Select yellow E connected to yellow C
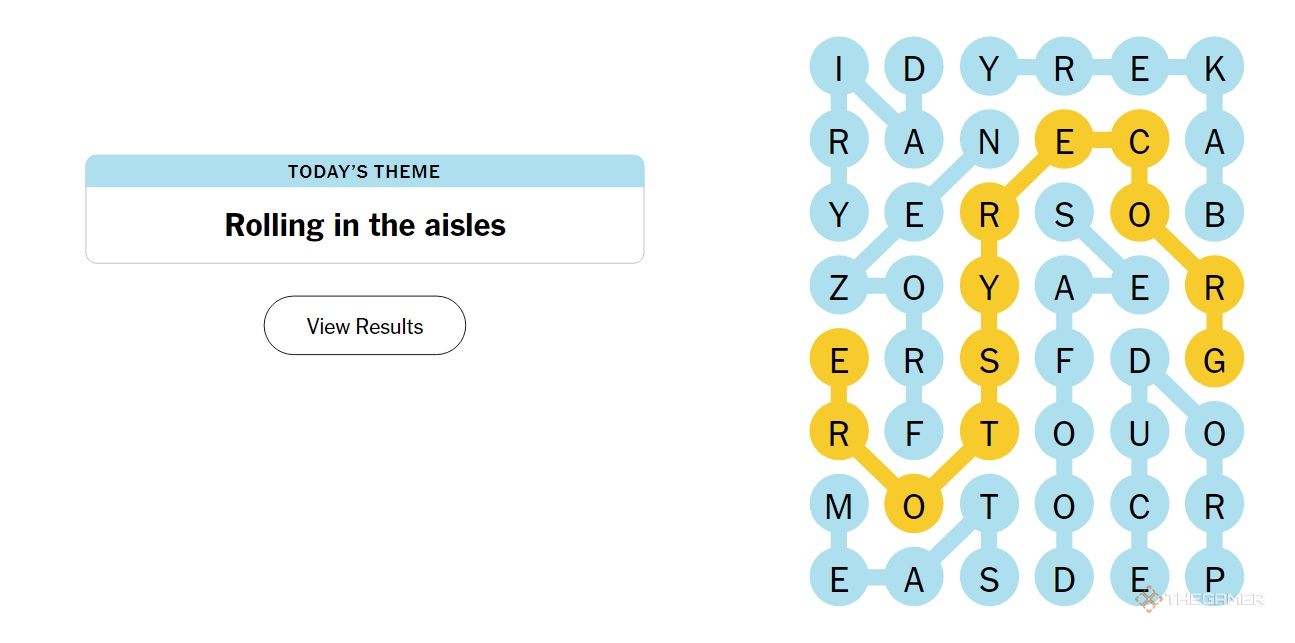This screenshot has width=1295, height=643. tap(1064, 142)
